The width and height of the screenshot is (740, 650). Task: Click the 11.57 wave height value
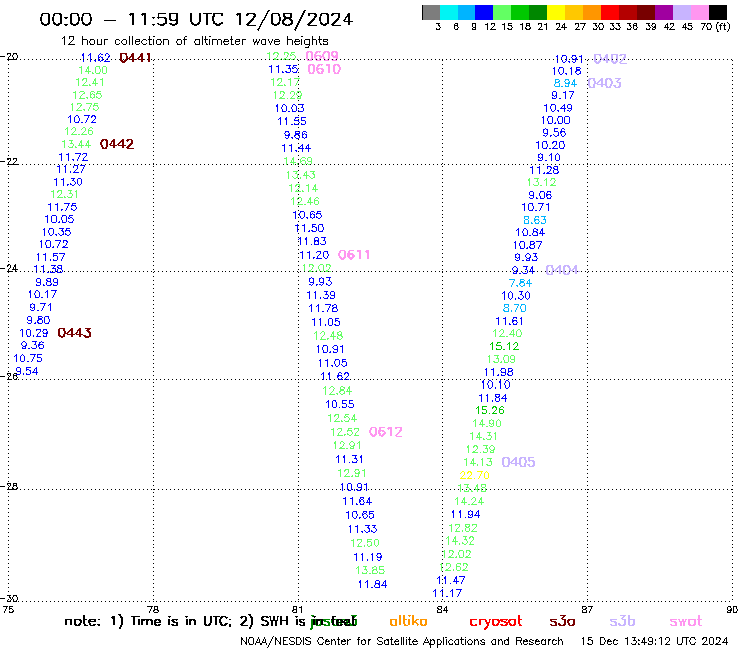[50, 257]
